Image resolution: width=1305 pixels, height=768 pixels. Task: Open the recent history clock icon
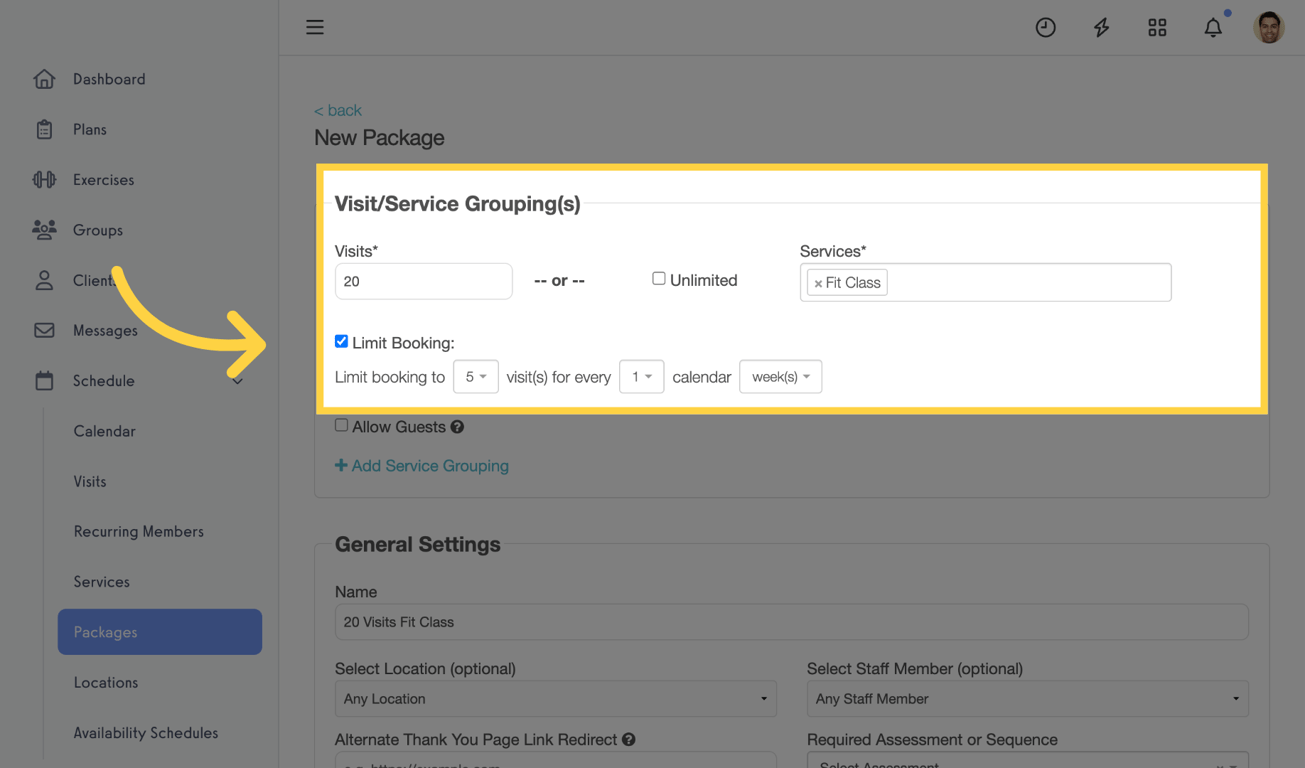click(x=1045, y=28)
